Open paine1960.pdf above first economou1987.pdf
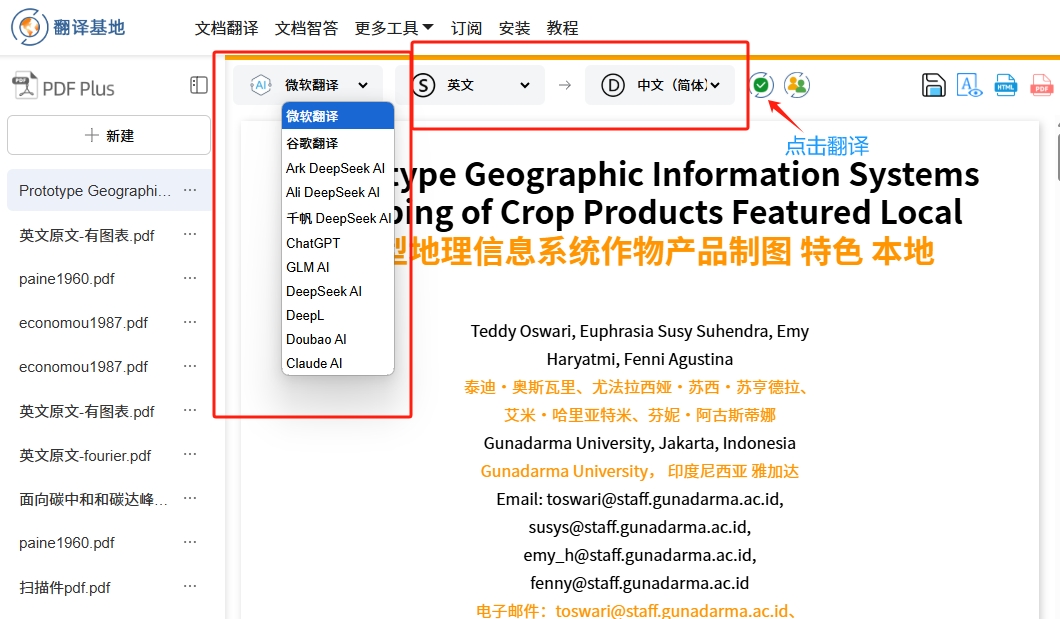 67,279
